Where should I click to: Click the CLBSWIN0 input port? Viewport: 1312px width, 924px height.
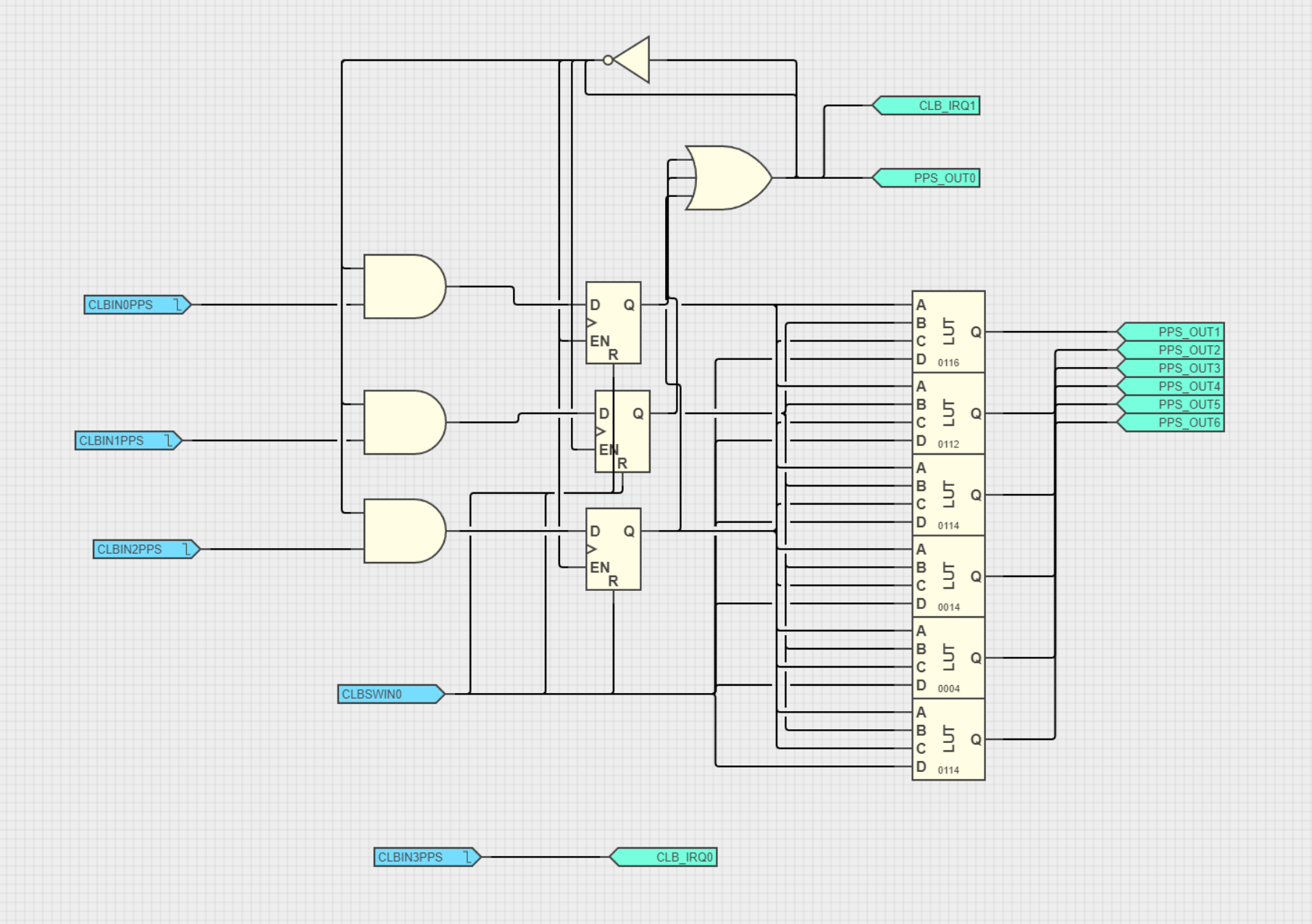point(391,694)
